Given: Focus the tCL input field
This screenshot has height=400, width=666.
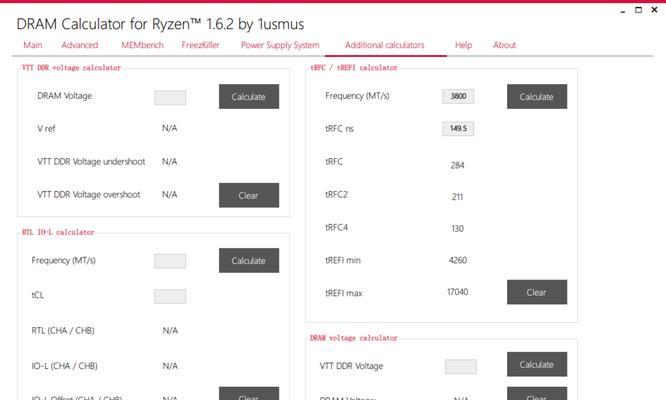Looking at the screenshot, I should [x=170, y=296].
